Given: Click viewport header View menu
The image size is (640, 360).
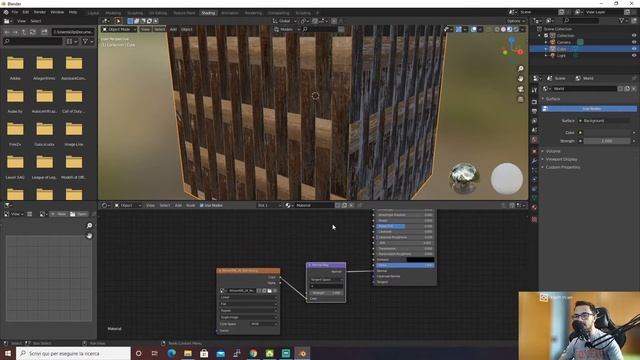Looking at the screenshot, I should (x=145, y=29).
